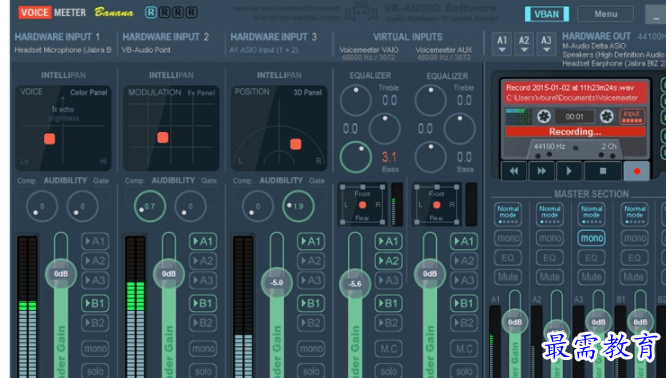Image resolution: width=666 pixels, height=378 pixels.
Task: Open the A3 hardware out device dropdown
Action: pos(546,44)
